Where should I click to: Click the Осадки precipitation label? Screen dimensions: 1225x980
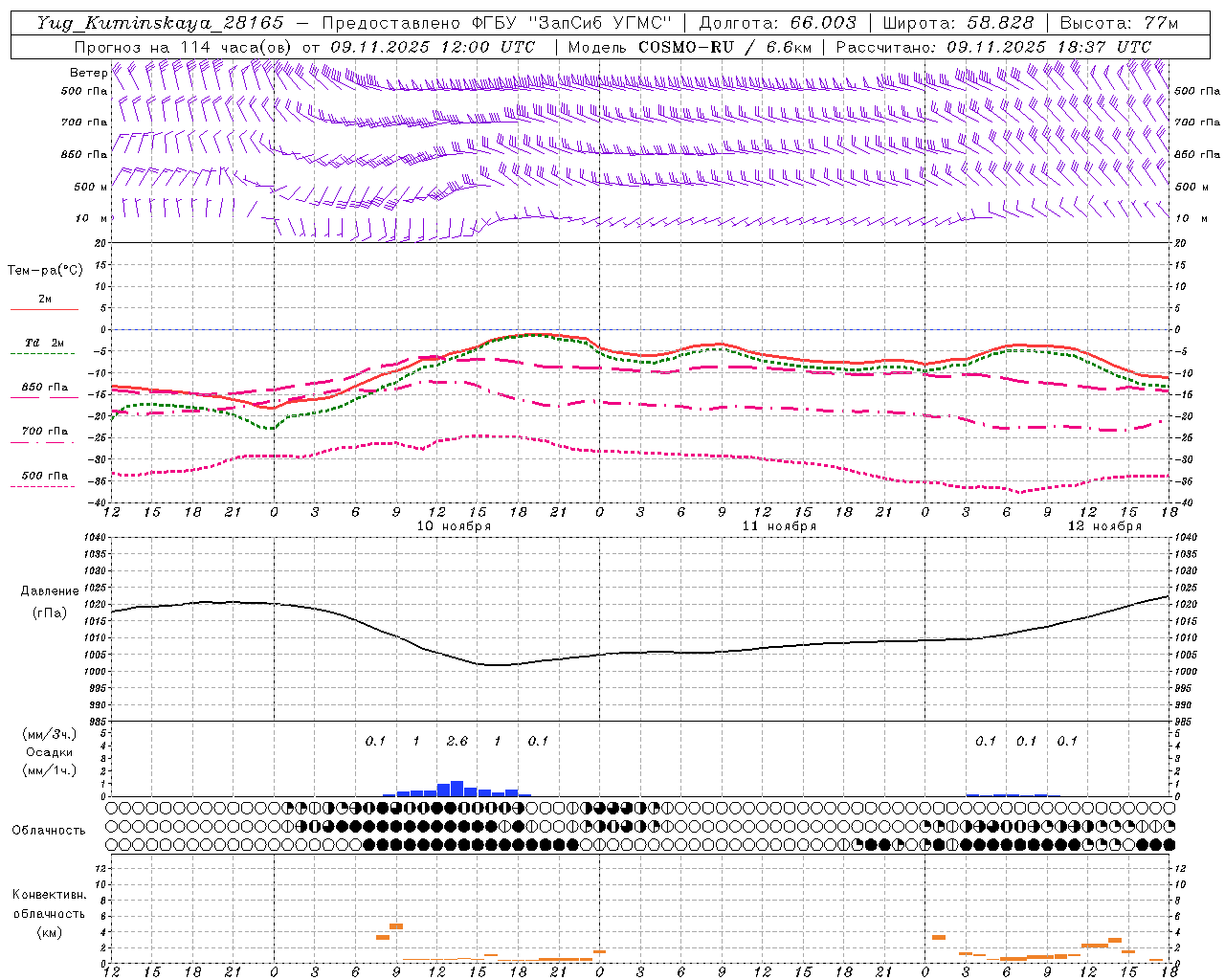pyautogui.click(x=50, y=752)
